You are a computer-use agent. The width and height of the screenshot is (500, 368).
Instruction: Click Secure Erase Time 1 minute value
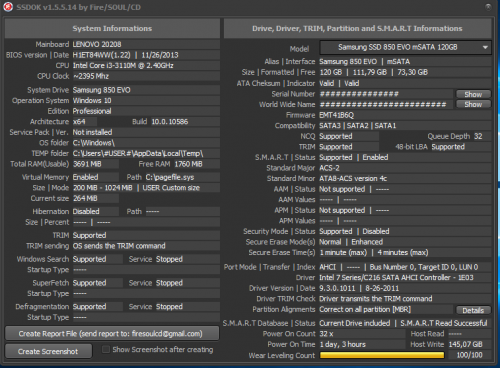pos(343,253)
